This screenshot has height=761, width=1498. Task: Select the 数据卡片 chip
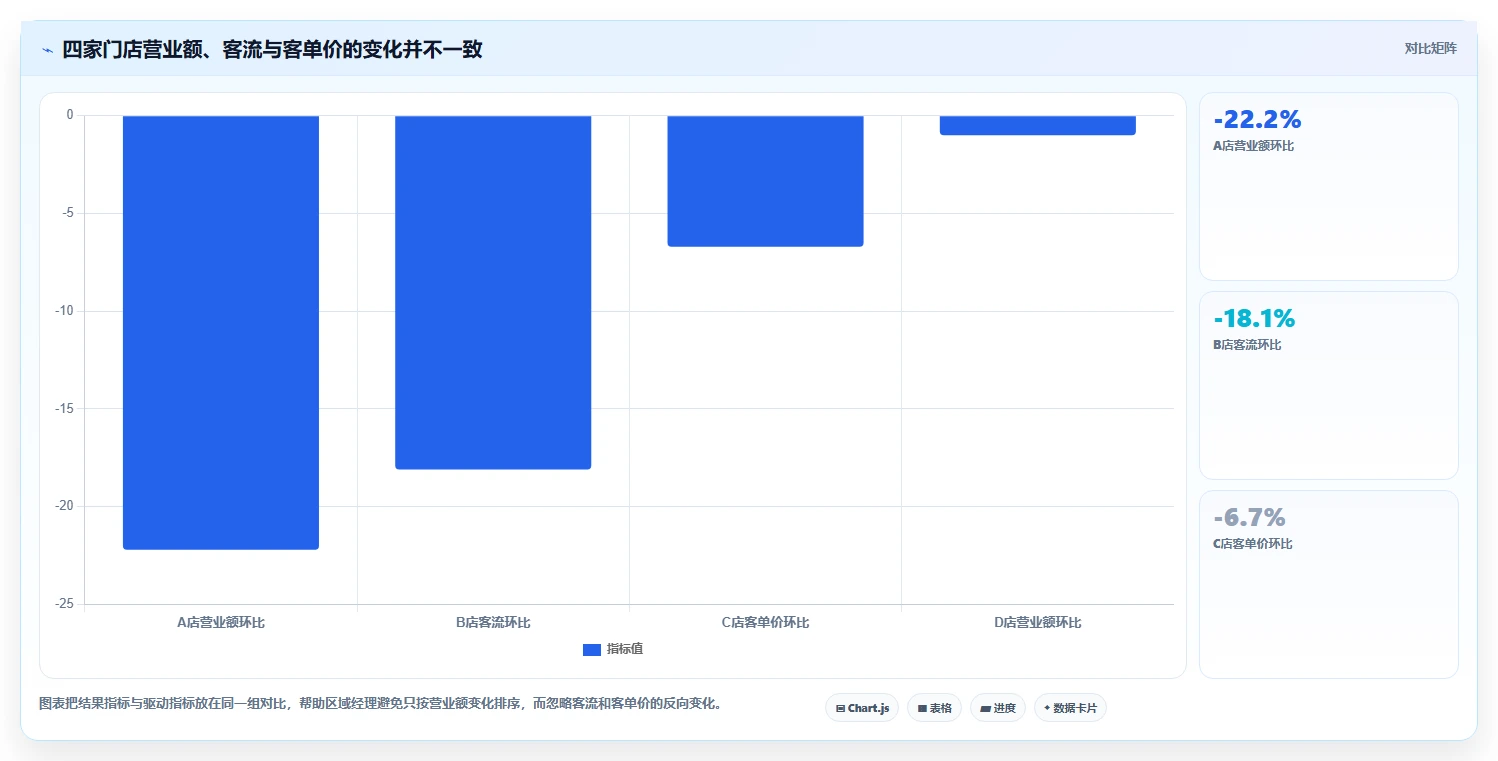point(1070,708)
